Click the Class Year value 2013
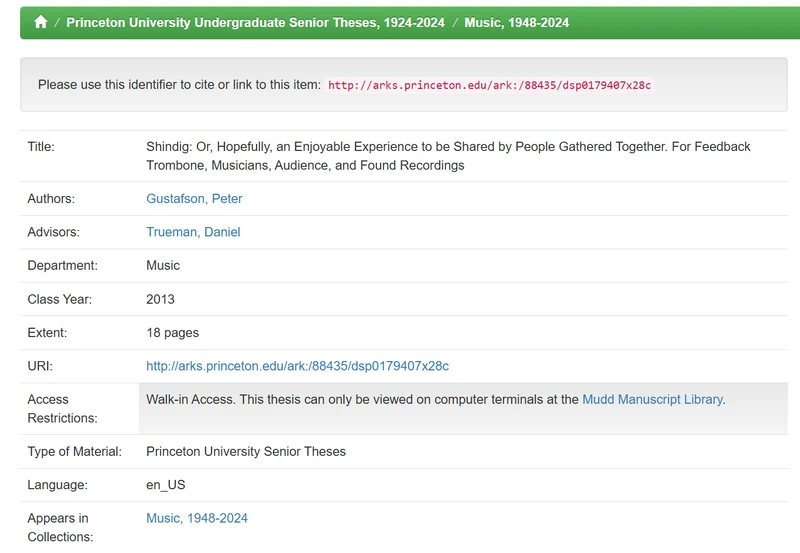Viewport: 800px width, 553px height. coord(160,299)
